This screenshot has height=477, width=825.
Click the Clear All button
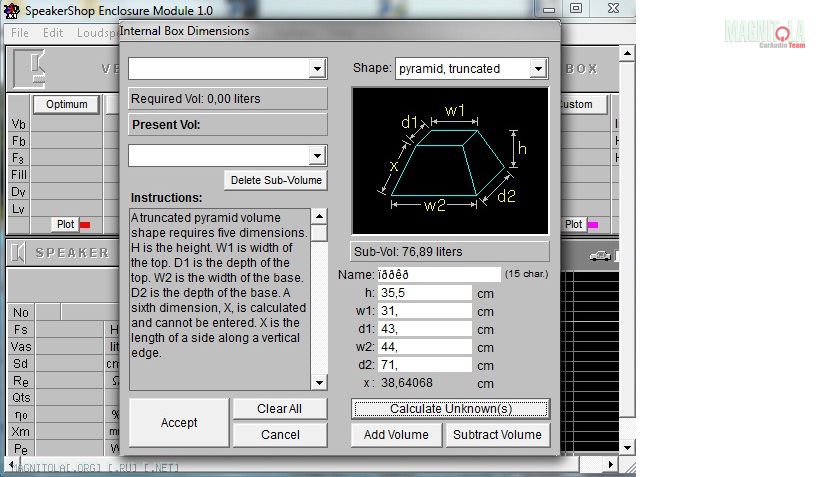(279, 409)
